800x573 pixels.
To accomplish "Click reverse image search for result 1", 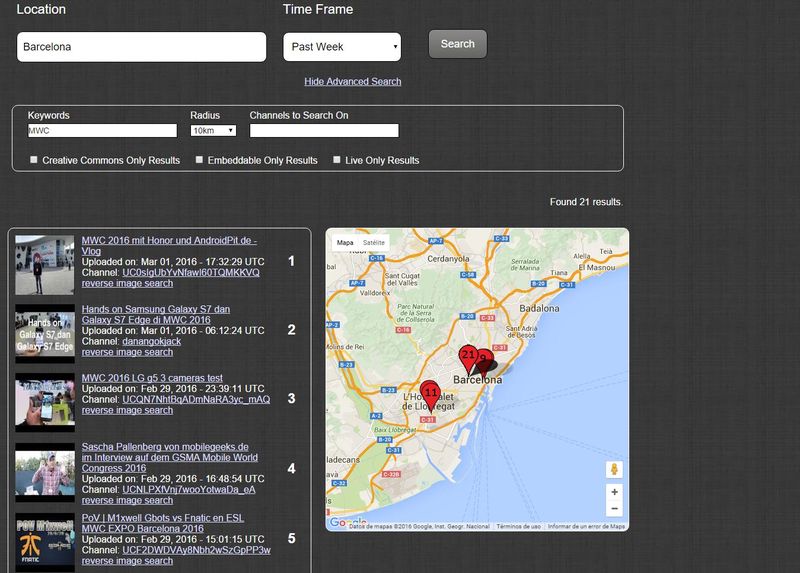I will point(127,283).
